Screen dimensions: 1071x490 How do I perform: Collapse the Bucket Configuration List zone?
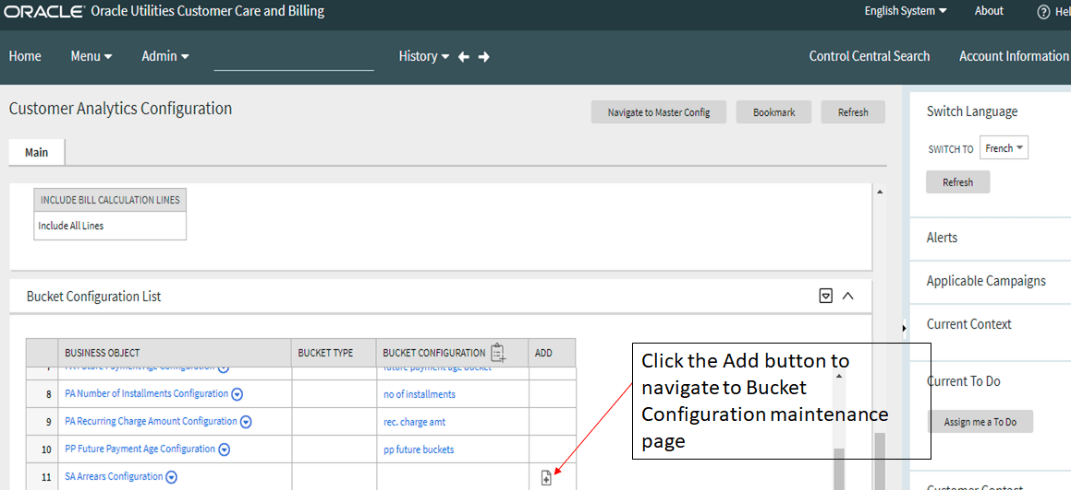pos(848,296)
